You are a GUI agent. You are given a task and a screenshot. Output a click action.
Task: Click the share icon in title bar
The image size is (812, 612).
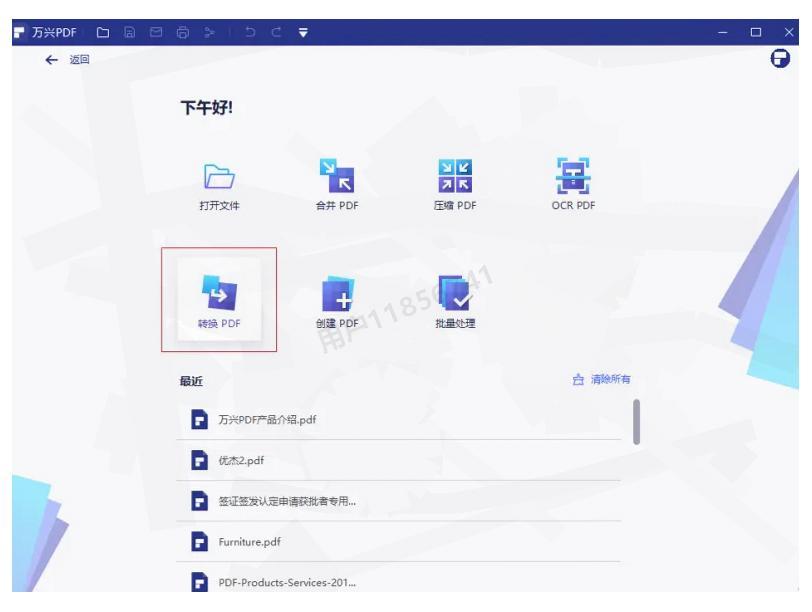coord(209,33)
